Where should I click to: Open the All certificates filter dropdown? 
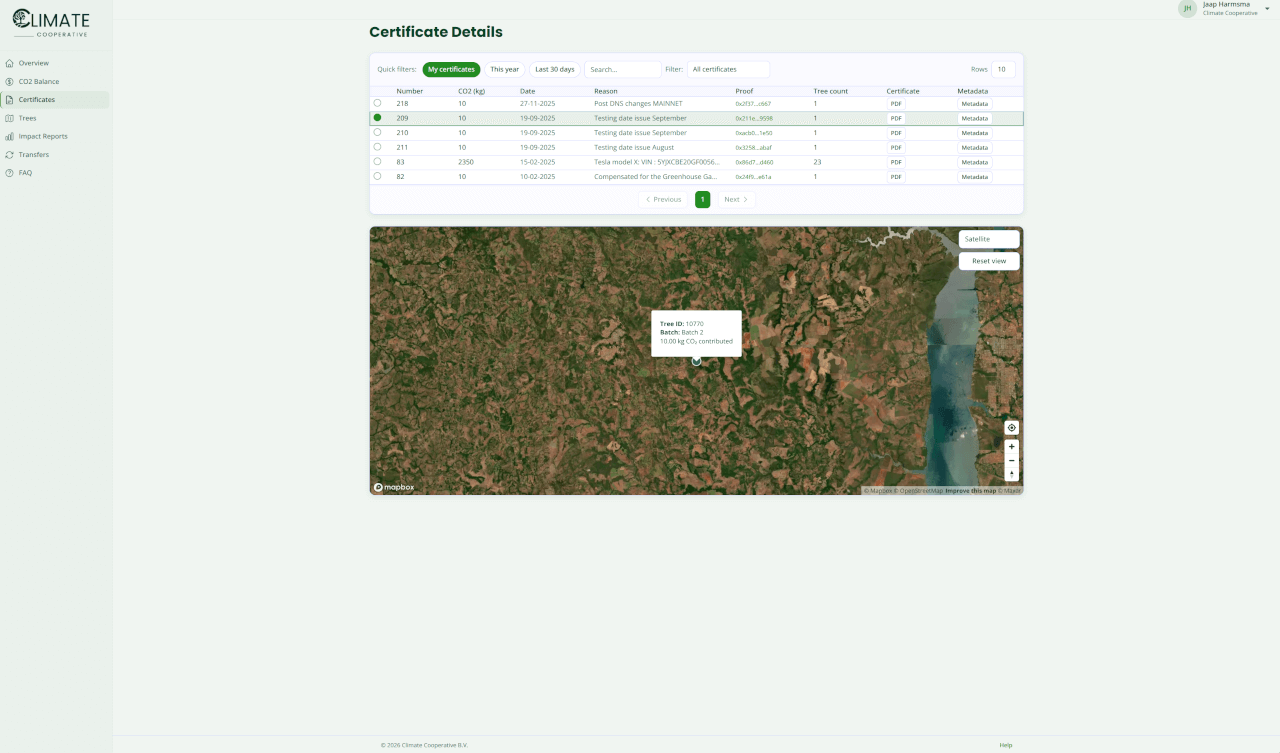729,69
